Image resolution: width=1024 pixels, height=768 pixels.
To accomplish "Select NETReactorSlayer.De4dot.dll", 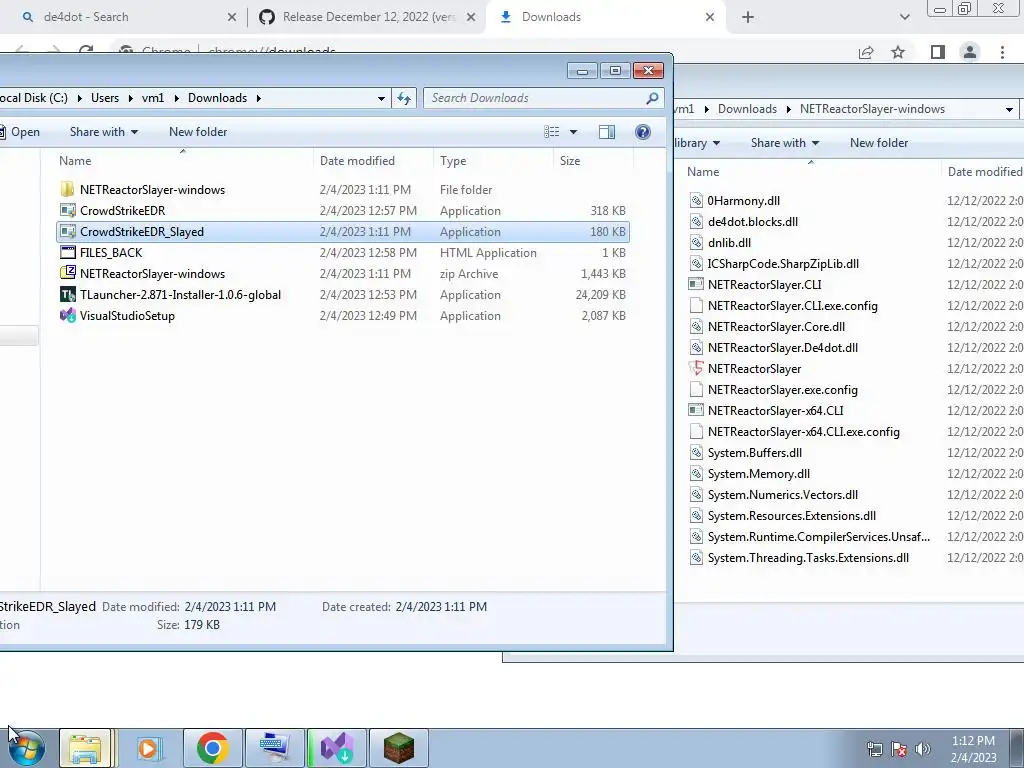I will [x=782, y=347].
